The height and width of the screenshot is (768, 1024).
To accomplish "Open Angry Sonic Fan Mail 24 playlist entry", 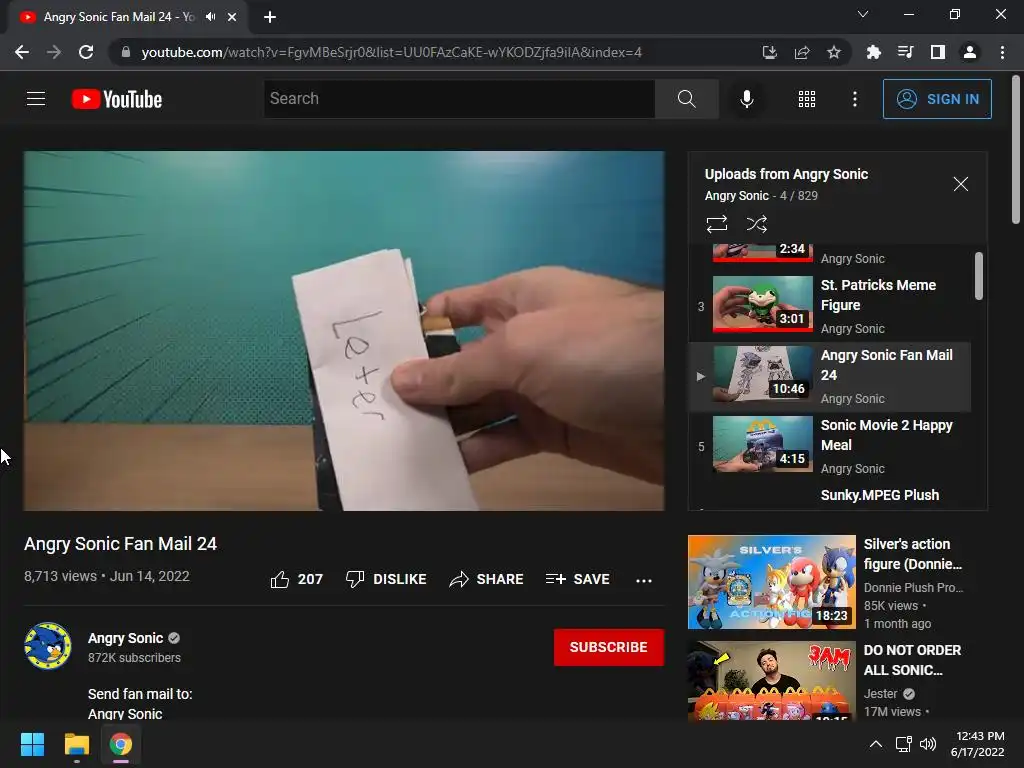I will point(829,377).
